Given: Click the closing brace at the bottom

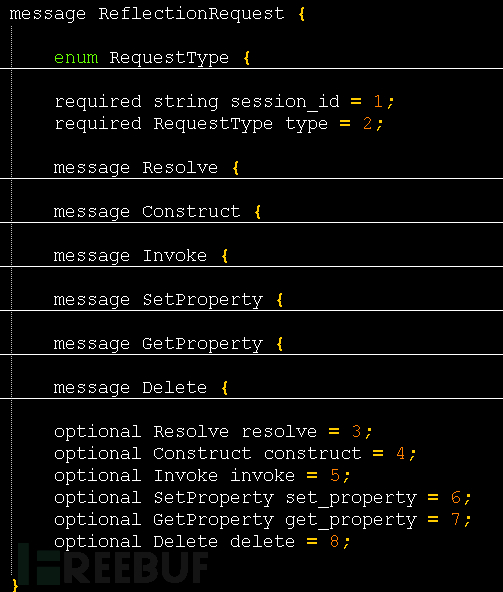Looking at the screenshot, I should [15, 585].
